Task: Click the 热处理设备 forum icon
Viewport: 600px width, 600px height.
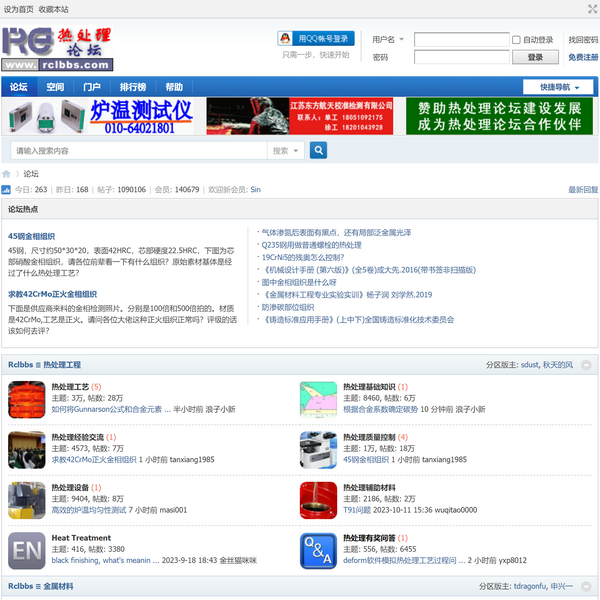Action: click(x=26, y=499)
